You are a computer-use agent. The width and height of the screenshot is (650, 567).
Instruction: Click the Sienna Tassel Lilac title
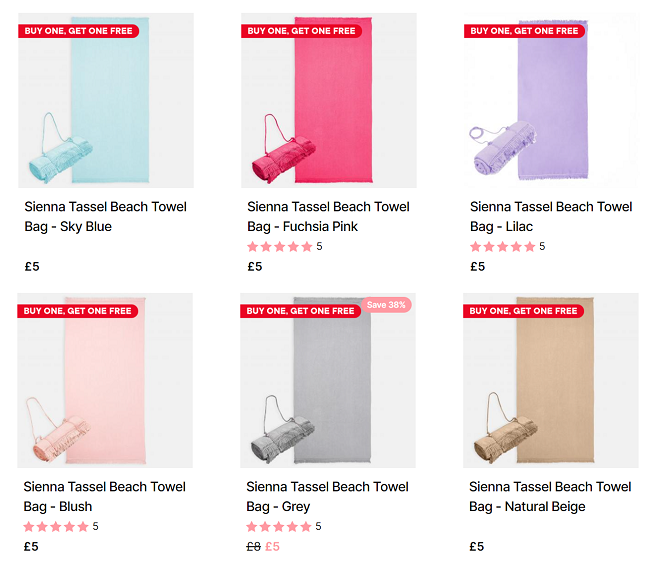pos(551,217)
